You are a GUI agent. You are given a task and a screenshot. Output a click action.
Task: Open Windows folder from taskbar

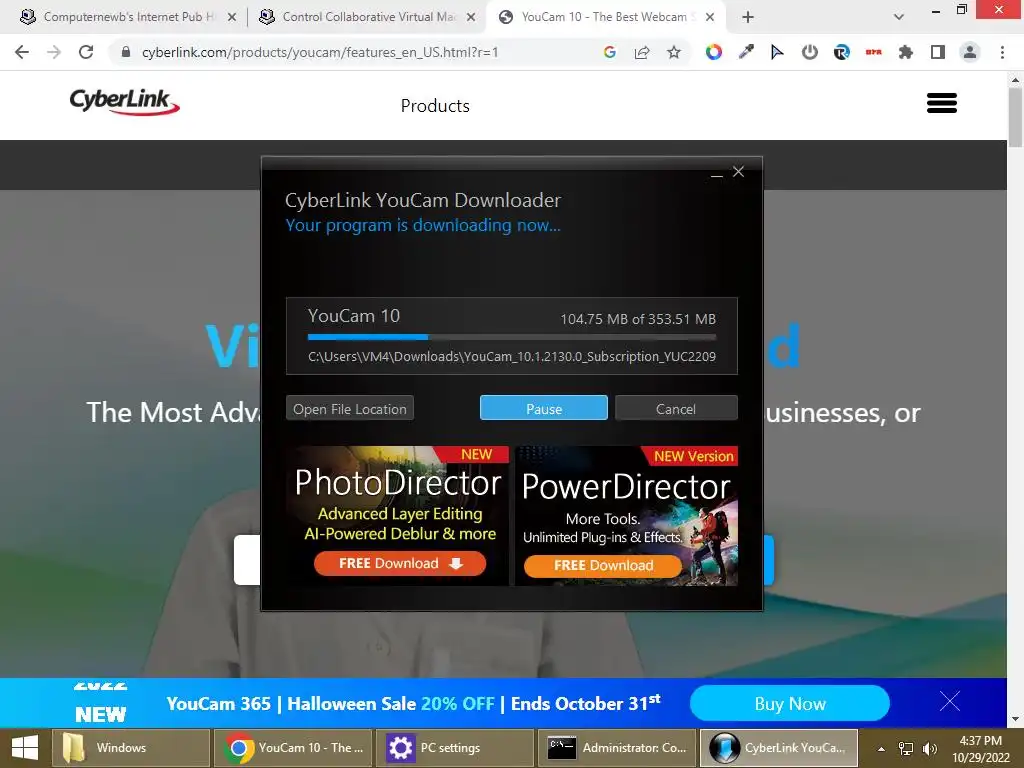[131, 748]
